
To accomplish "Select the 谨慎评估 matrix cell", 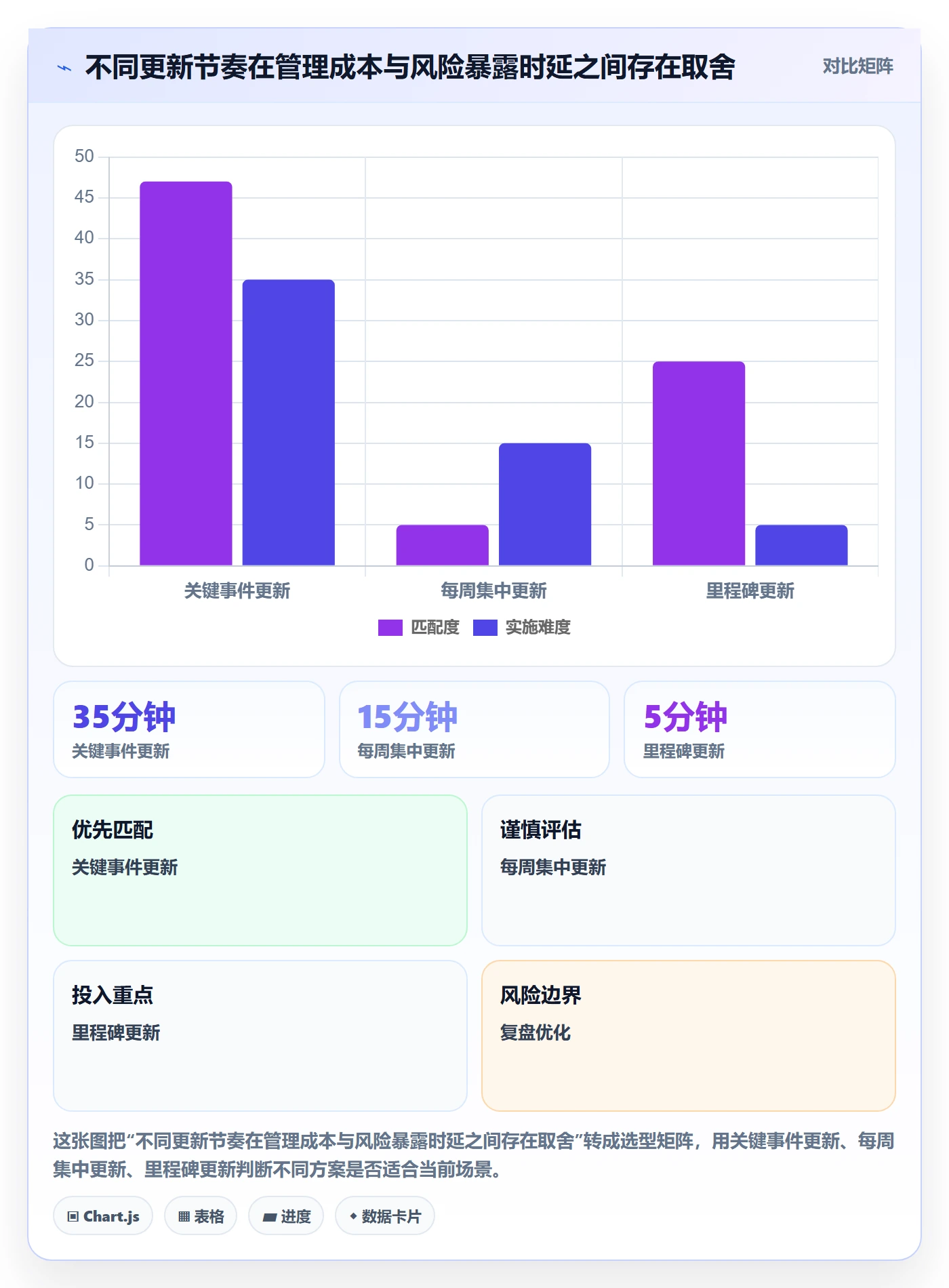I will point(689,870).
